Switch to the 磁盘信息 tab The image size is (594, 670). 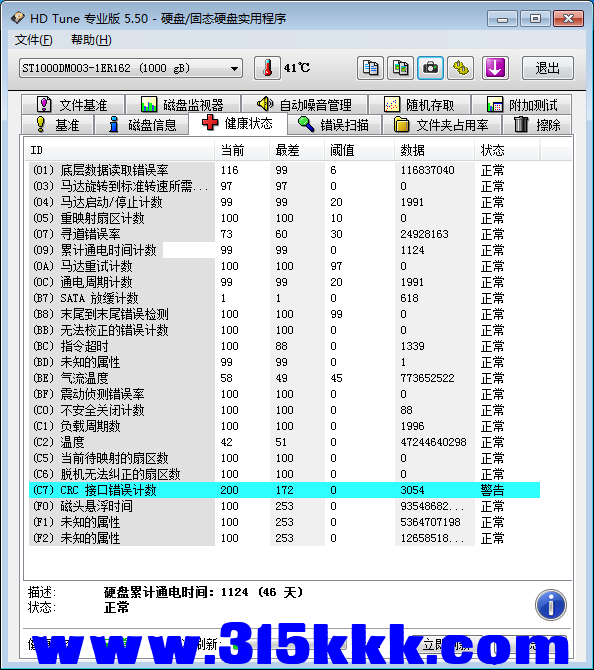coord(141,125)
